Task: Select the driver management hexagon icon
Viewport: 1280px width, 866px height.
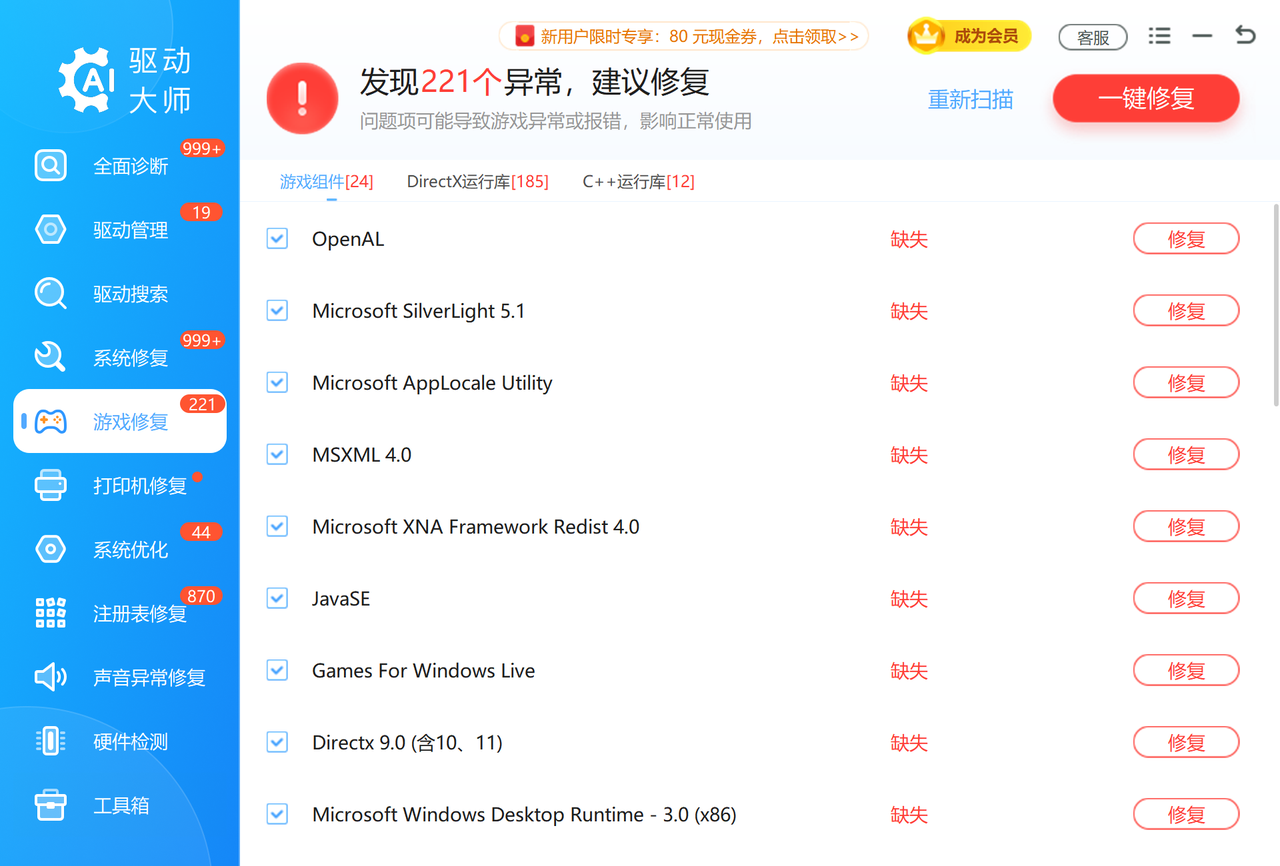Action: pyautogui.click(x=50, y=229)
